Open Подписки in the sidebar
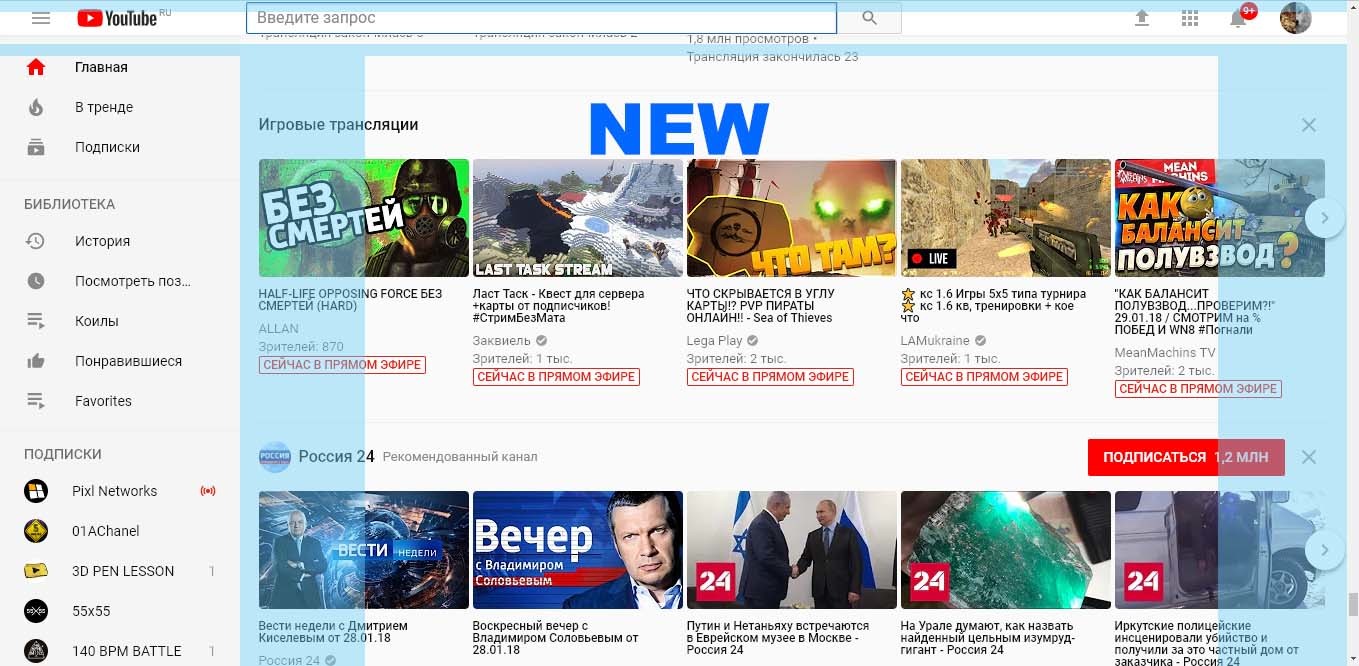 tap(107, 147)
